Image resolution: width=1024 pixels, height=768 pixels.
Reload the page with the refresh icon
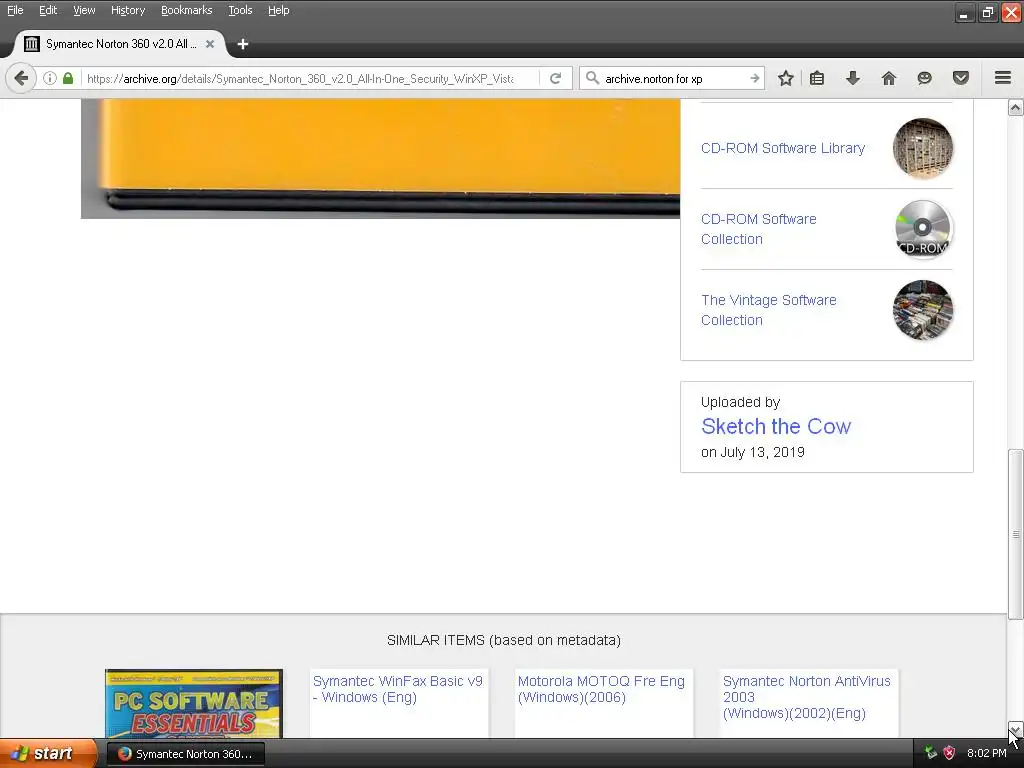tap(556, 78)
